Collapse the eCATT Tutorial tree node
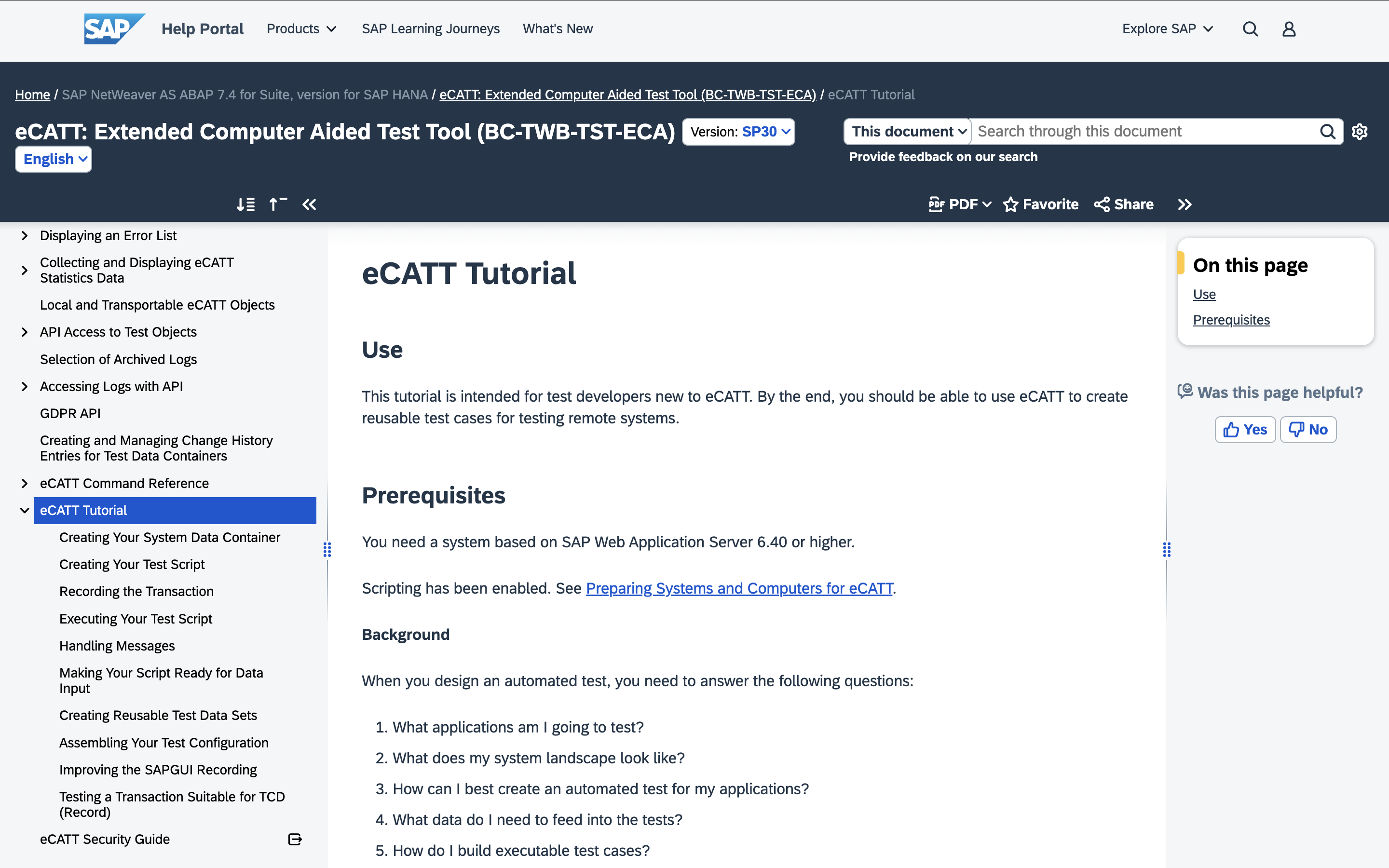The height and width of the screenshot is (868, 1389). tap(24, 510)
